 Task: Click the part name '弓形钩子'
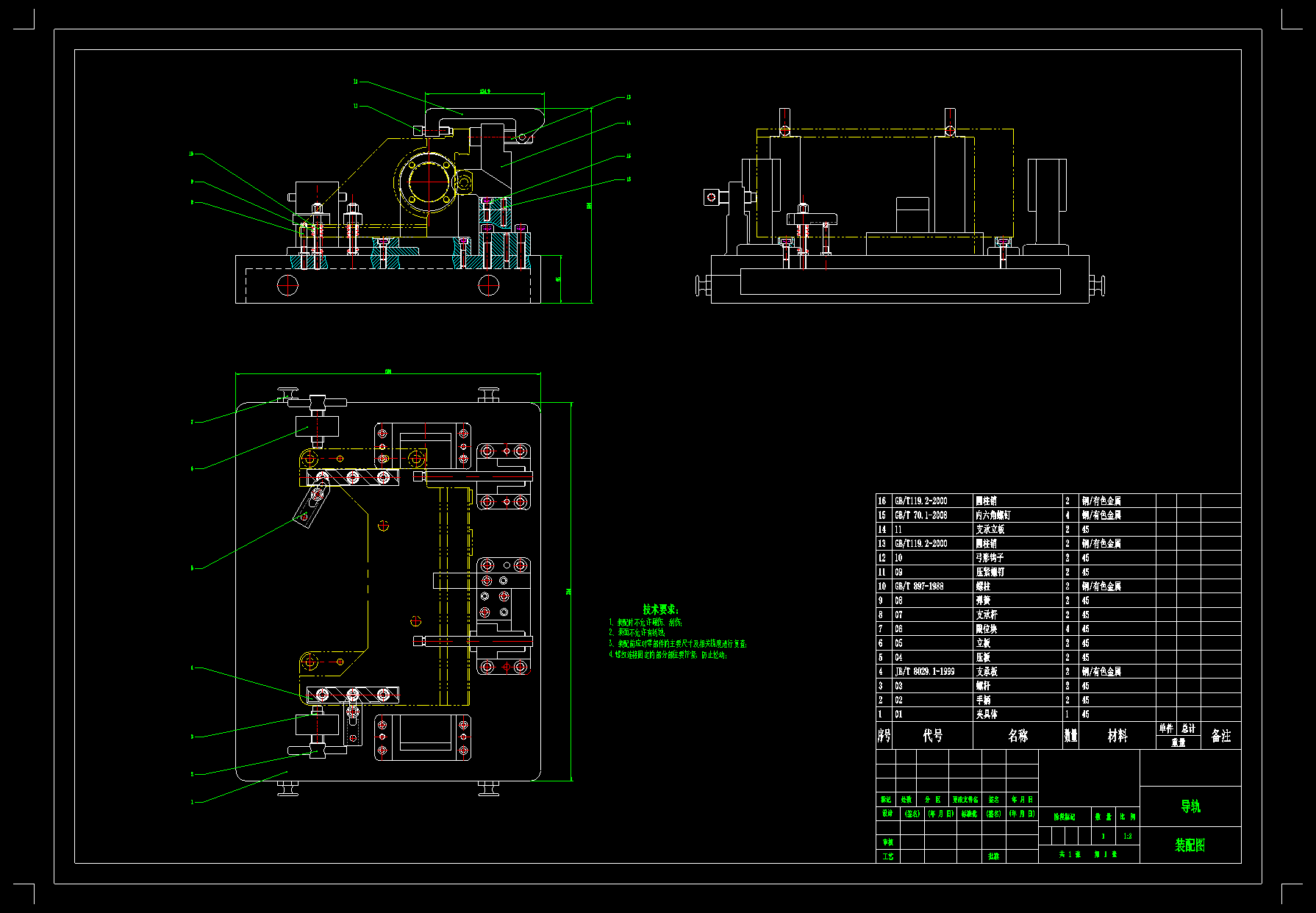pyautogui.click(x=990, y=558)
